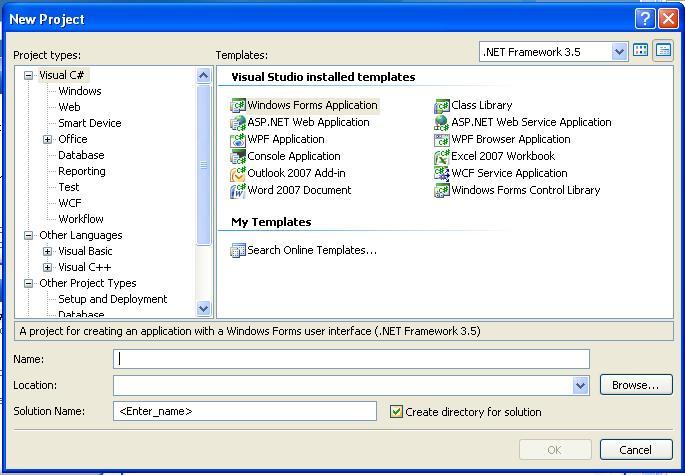Click the Search Online Templates icon
Image resolution: width=685 pixels, height=475 pixels.
[238, 250]
